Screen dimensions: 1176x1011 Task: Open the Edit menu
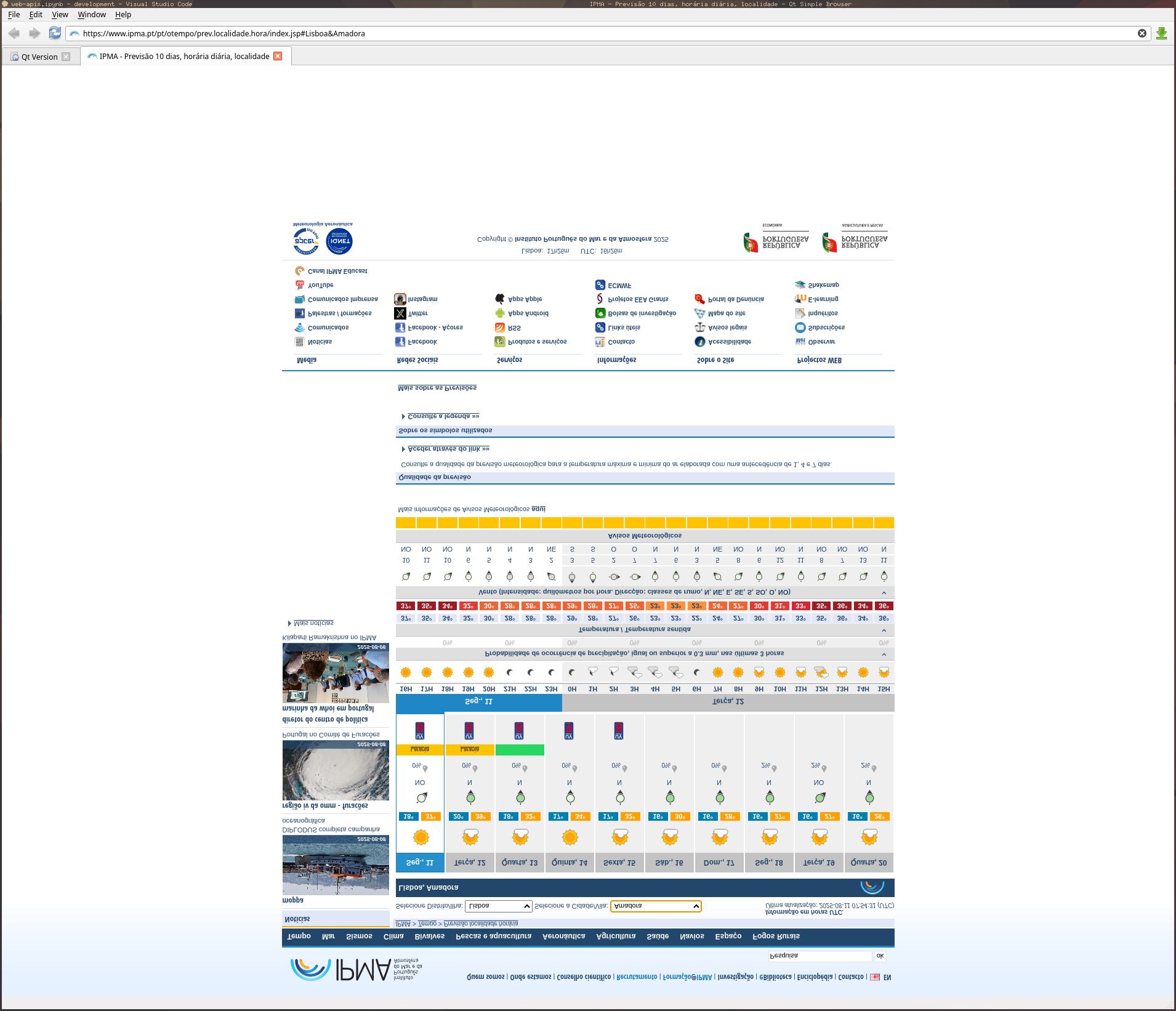(36, 14)
